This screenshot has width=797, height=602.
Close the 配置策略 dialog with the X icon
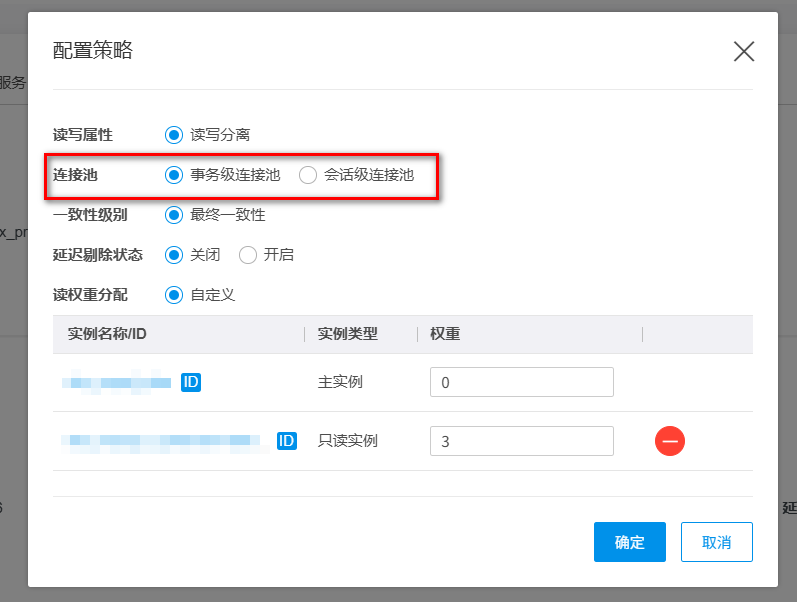743,52
